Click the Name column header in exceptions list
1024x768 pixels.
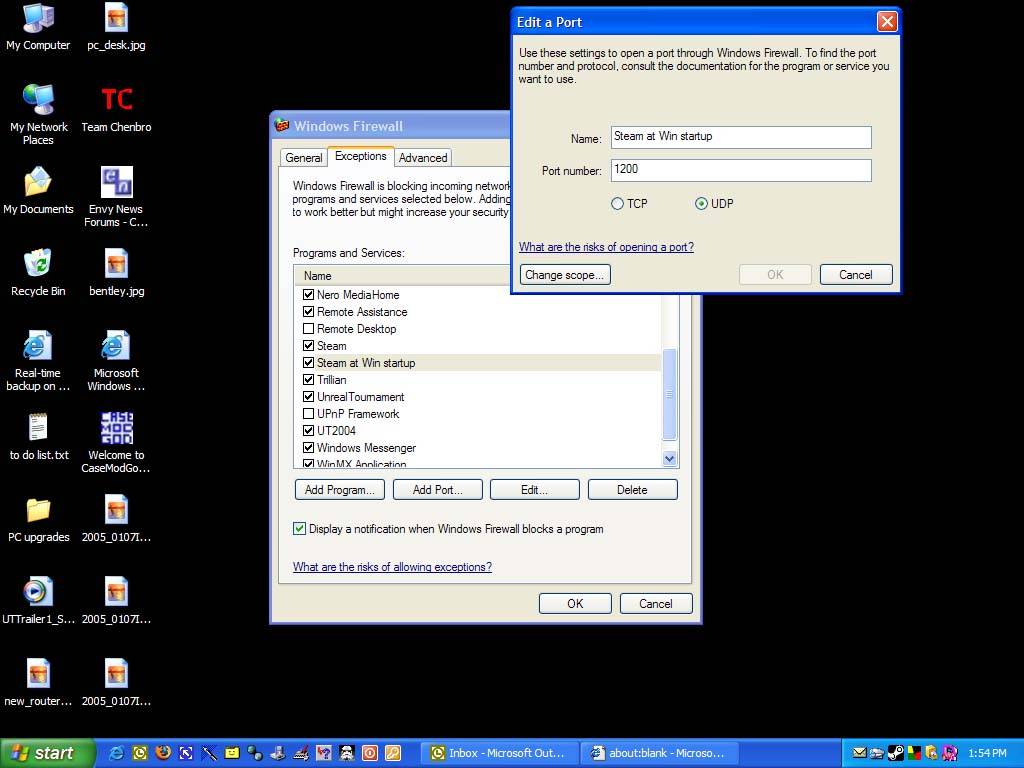click(x=402, y=276)
